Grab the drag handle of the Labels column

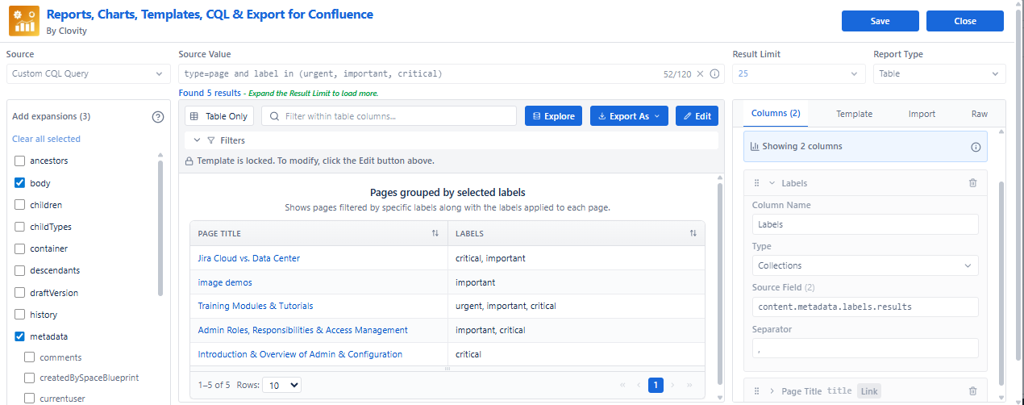[x=757, y=183]
